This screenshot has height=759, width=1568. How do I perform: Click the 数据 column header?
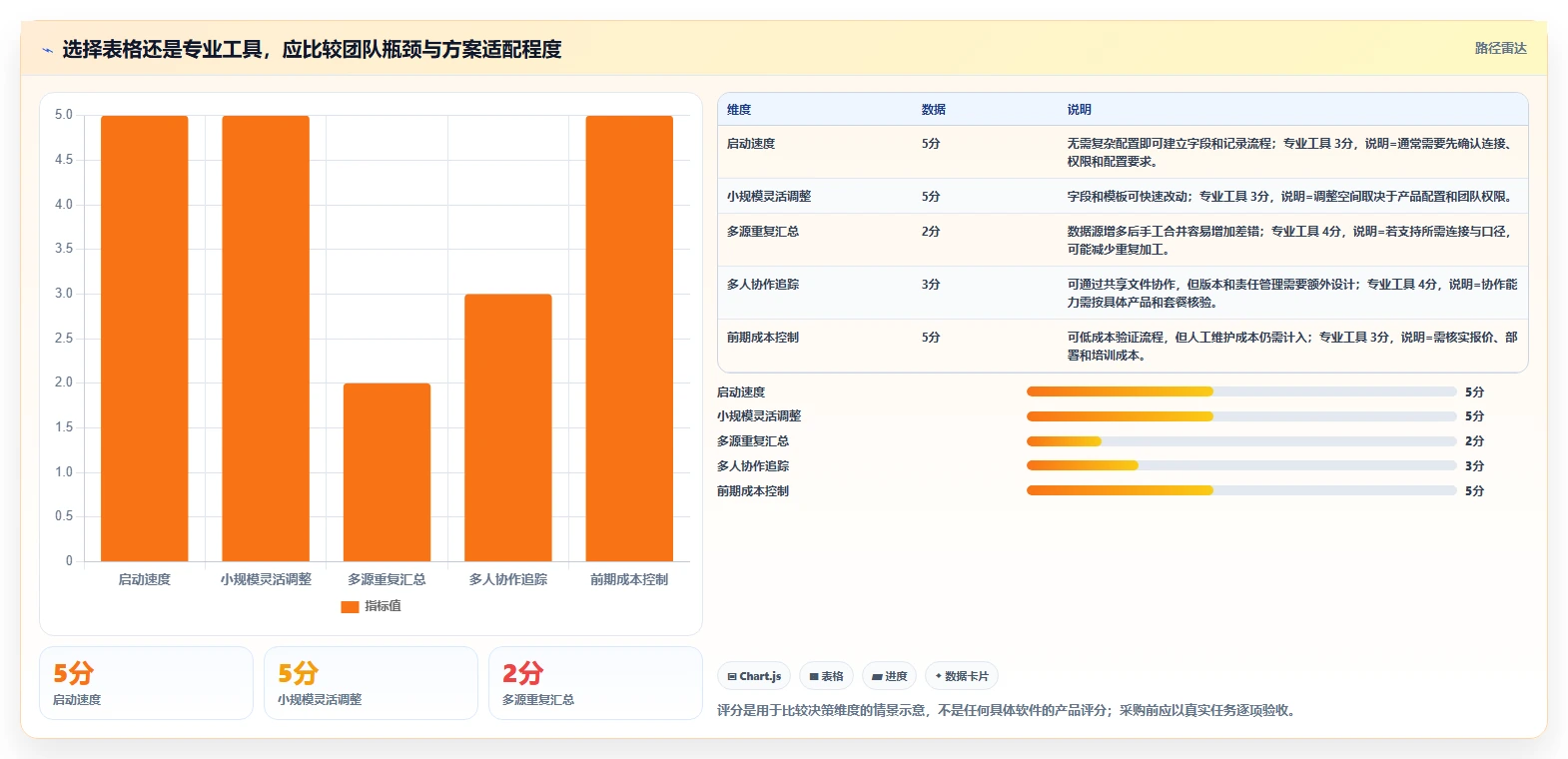[x=934, y=110]
